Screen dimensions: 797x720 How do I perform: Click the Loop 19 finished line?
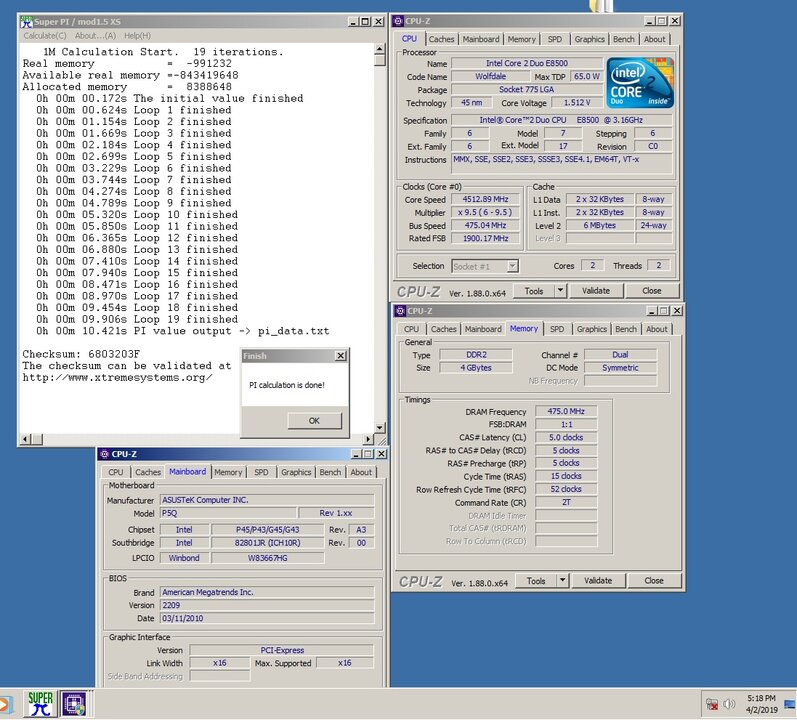[x=137, y=320]
